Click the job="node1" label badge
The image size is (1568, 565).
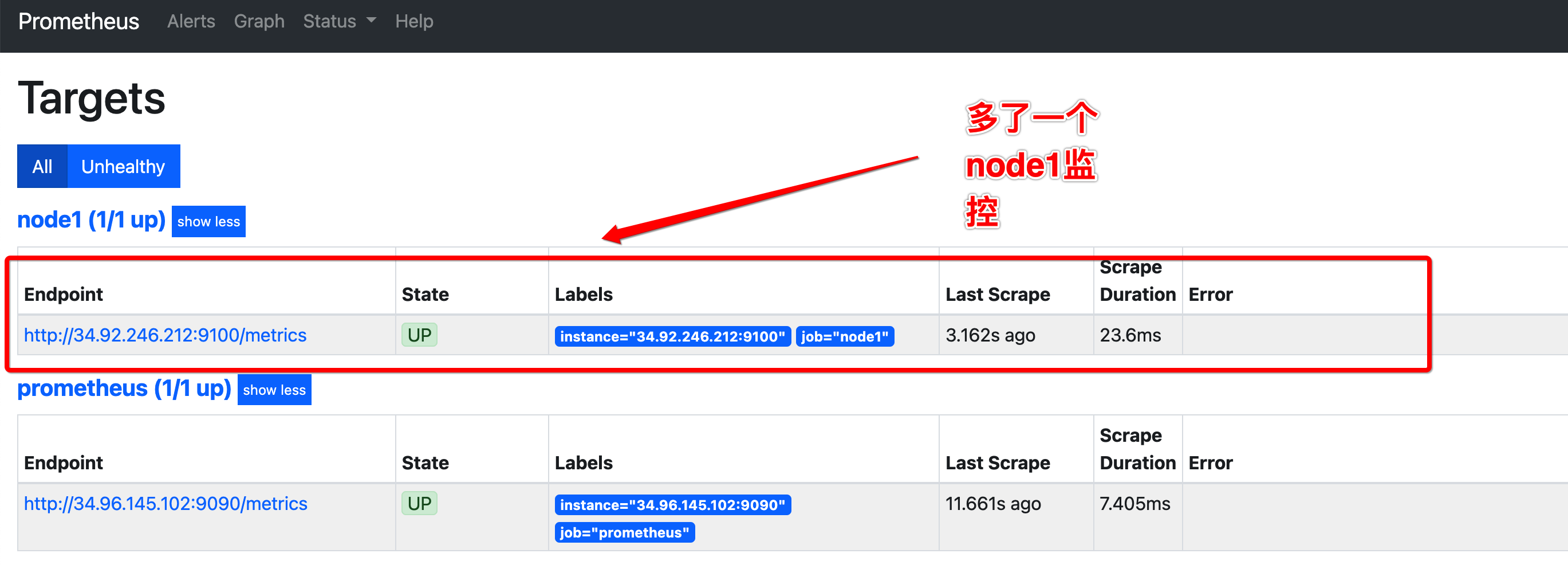click(x=845, y=336)
